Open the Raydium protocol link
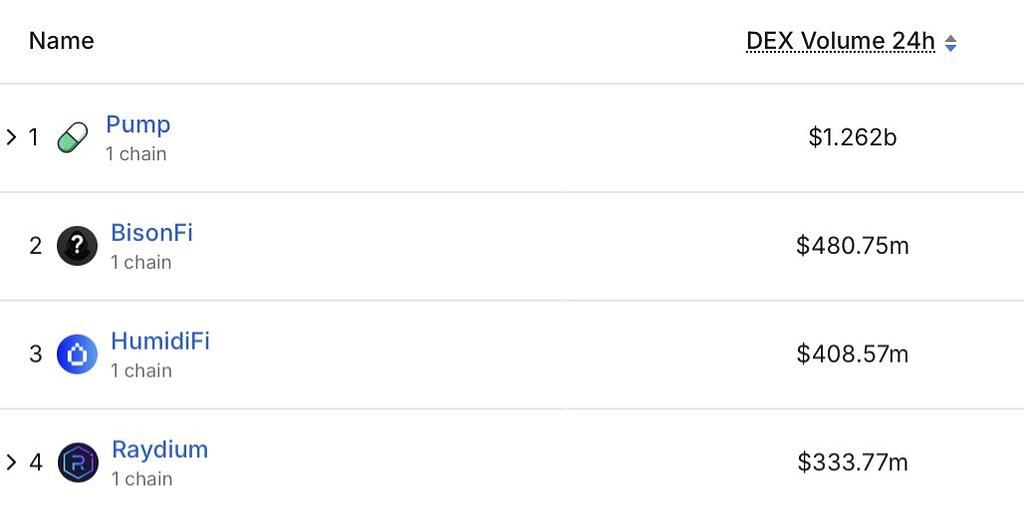1024x512 pixels. point(160,450)
